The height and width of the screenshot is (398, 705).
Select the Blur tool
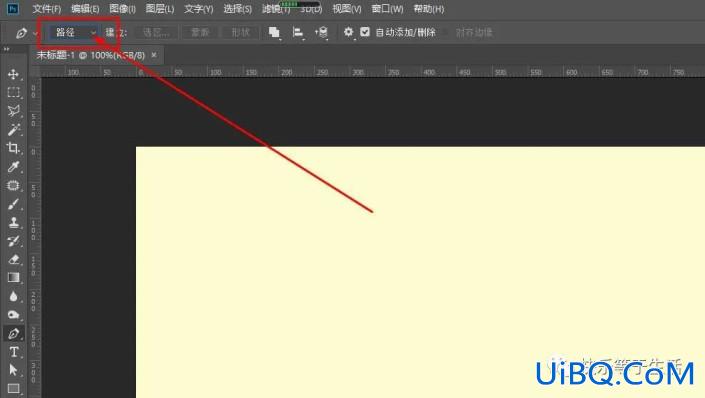[x=13, y=296]
